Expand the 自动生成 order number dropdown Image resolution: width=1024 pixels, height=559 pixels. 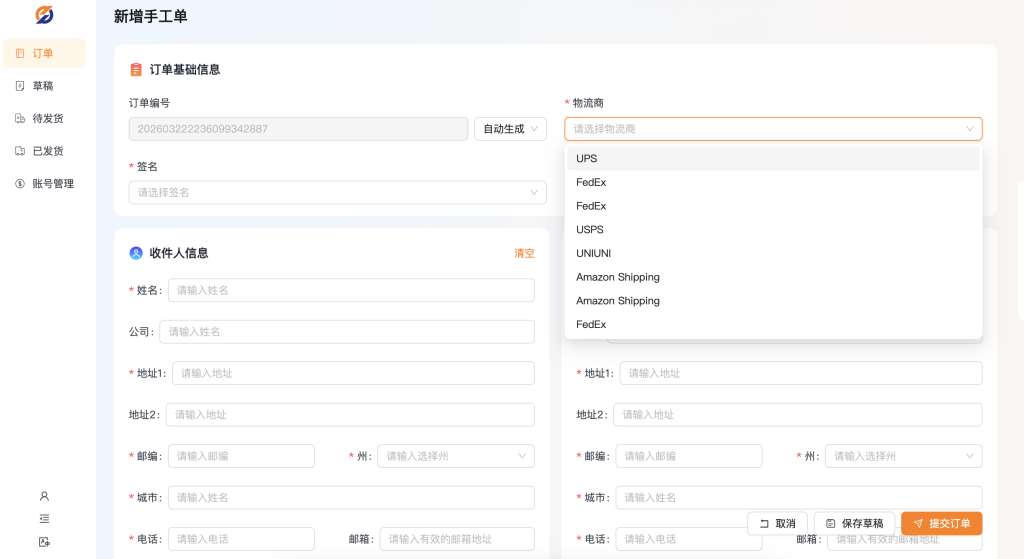click(510, 129)
